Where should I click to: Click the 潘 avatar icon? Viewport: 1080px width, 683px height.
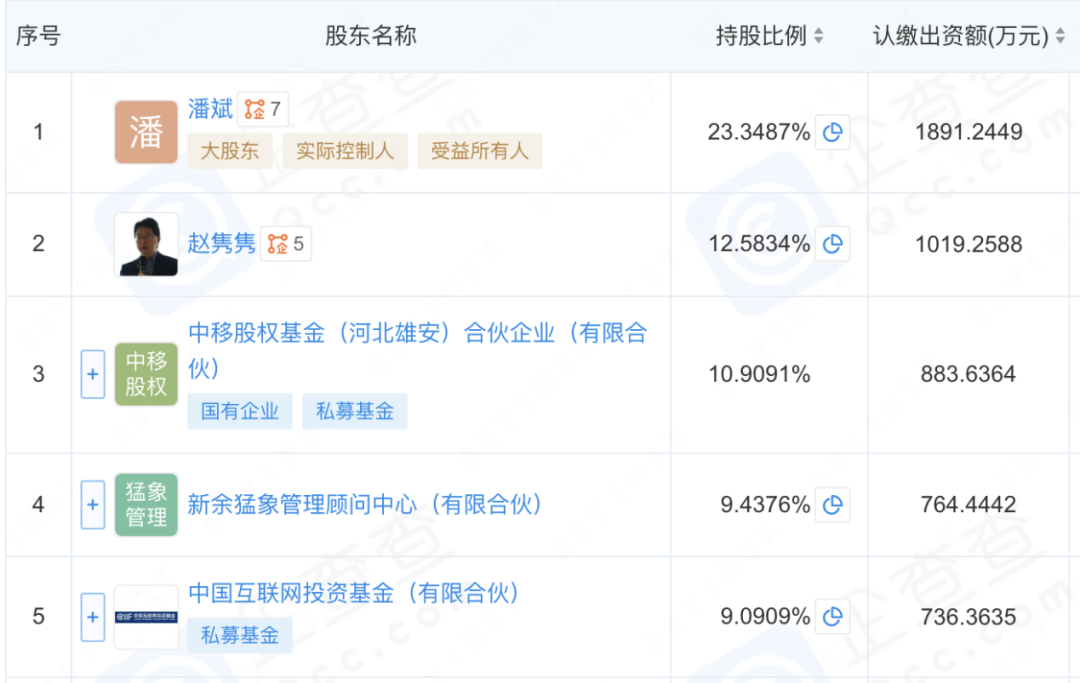click(146, 132)
